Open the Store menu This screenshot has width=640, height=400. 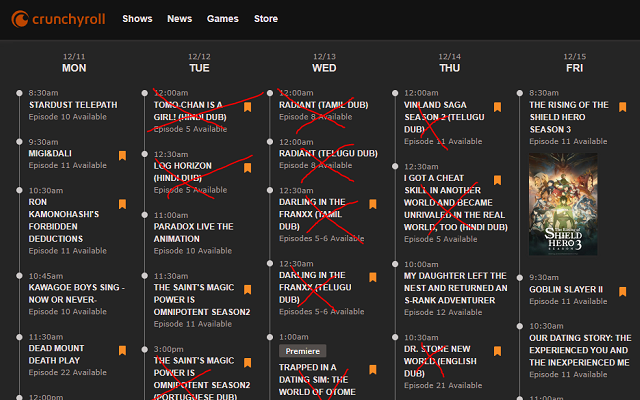pyautogui.click(x=266, y=19)
